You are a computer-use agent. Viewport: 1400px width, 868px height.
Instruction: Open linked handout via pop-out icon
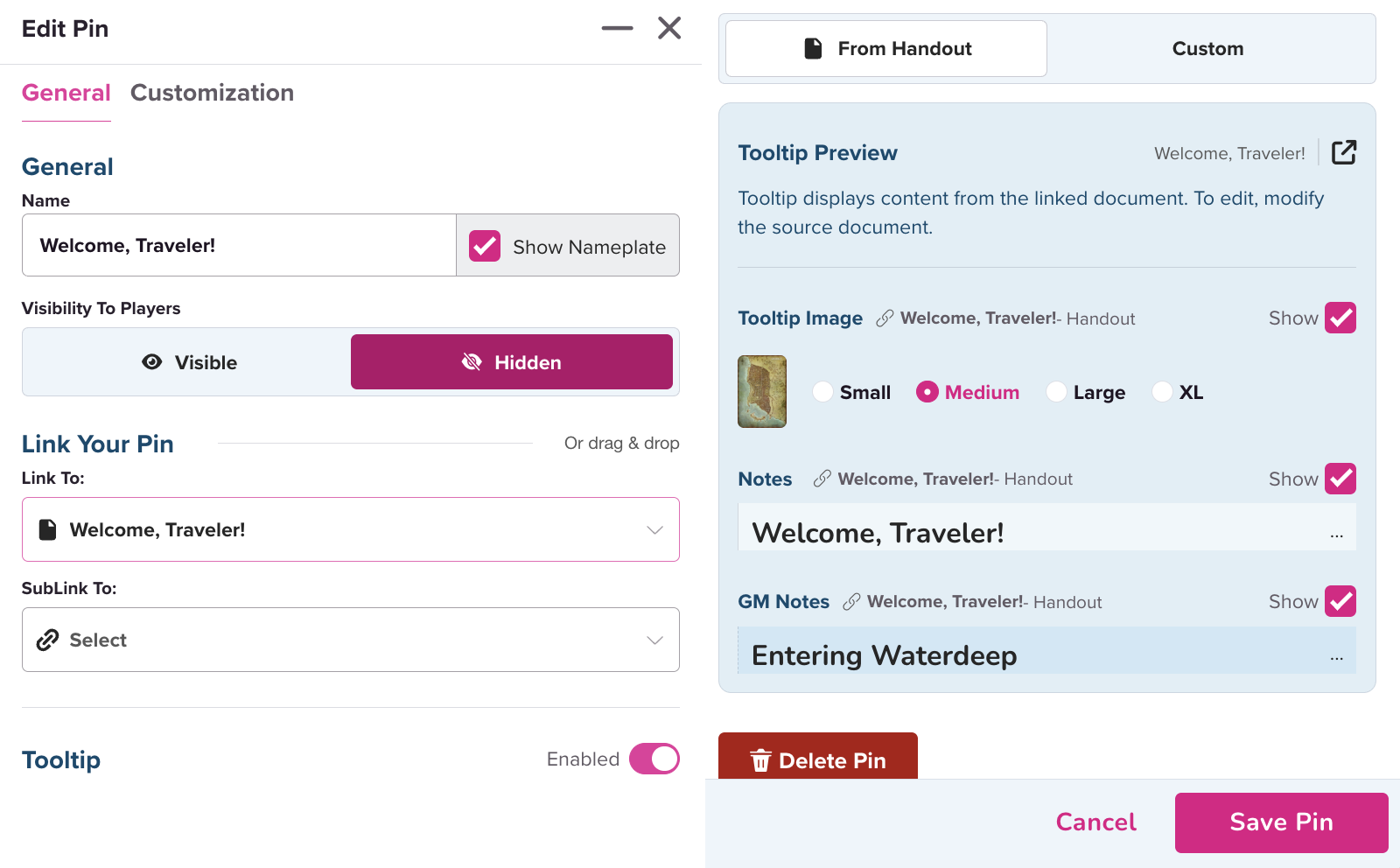(x=1343, y=153)
